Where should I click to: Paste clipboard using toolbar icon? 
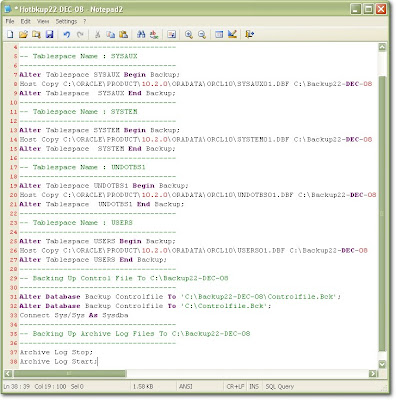(123, 34)
